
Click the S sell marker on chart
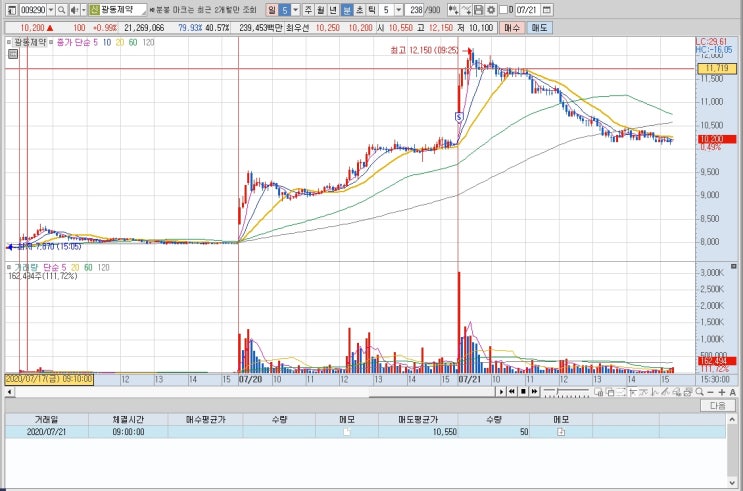tap(459, 116)
